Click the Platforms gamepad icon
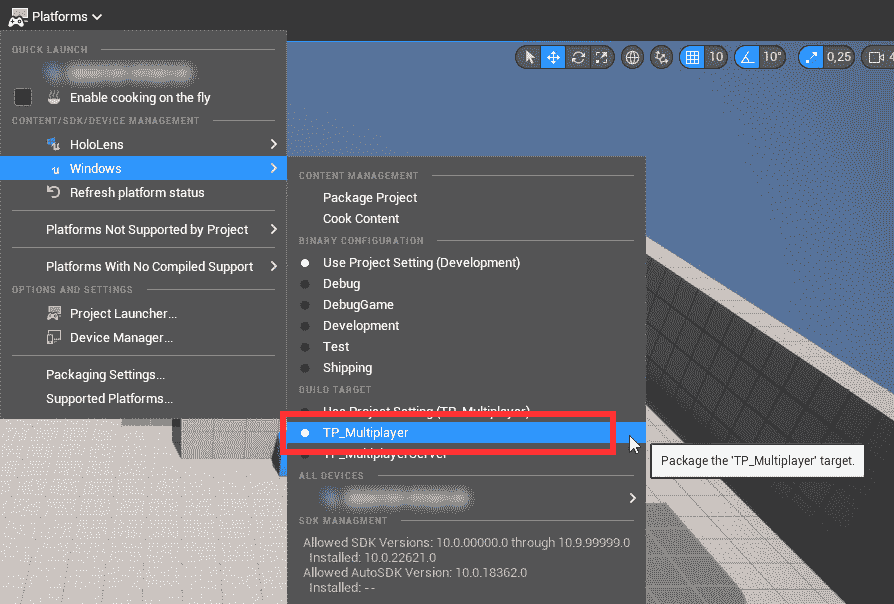894x604 pixels. (18, 17)
